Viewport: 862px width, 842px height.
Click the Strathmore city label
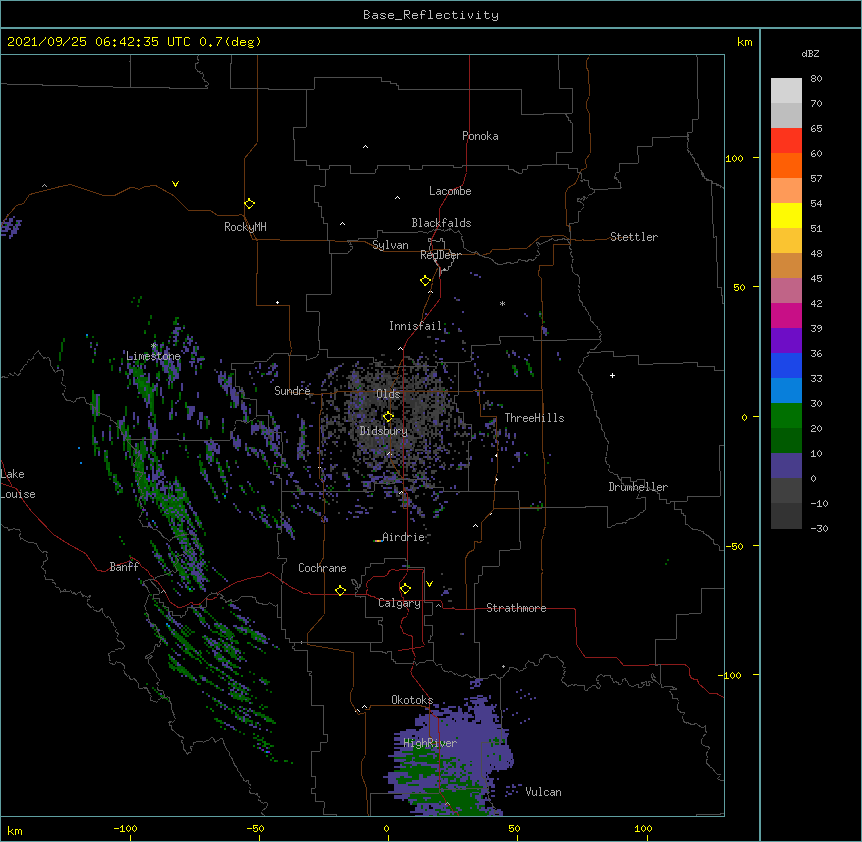(x=516, y=608)
